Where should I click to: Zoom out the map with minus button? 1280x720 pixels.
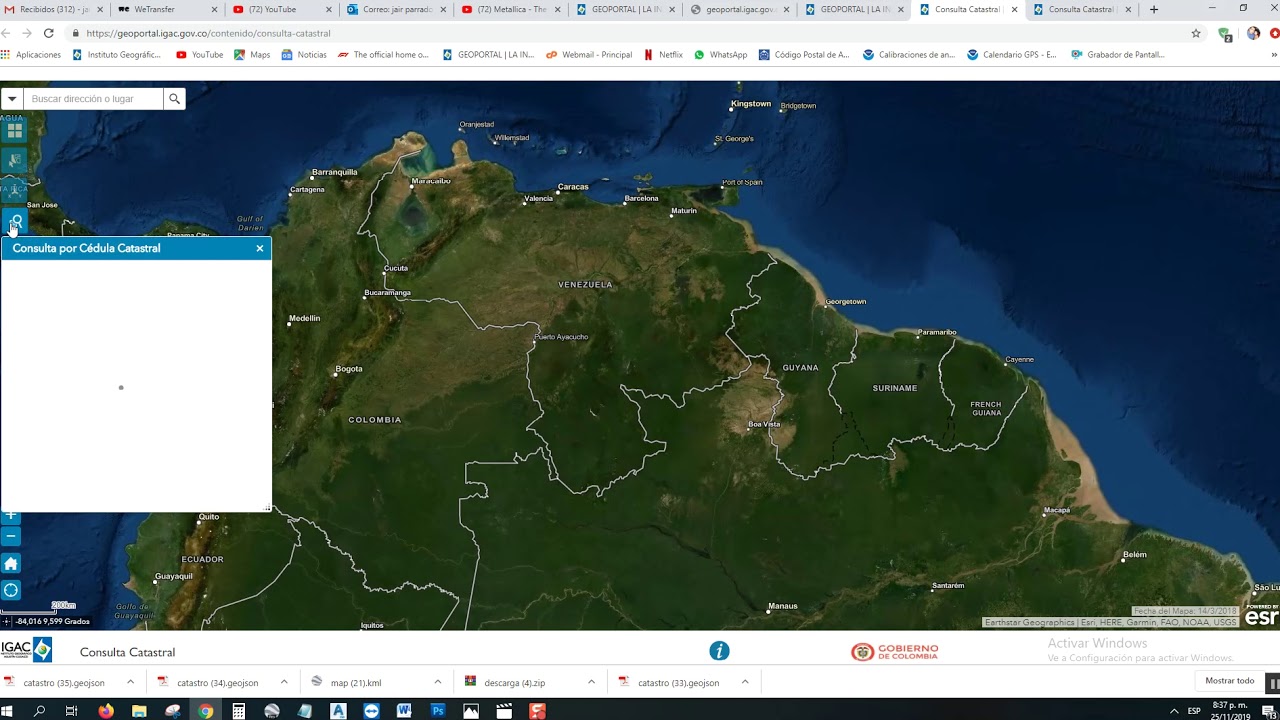point(11,537)
